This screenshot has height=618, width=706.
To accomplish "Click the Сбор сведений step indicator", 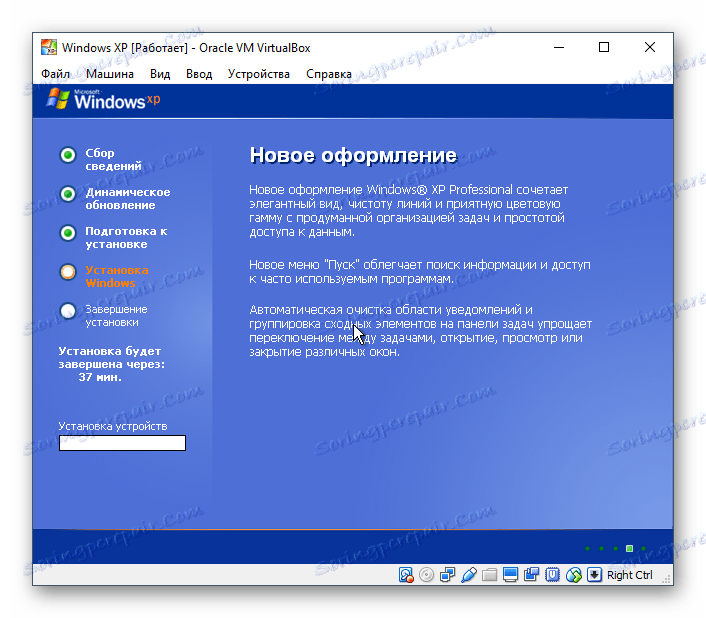I will (68, 155).
